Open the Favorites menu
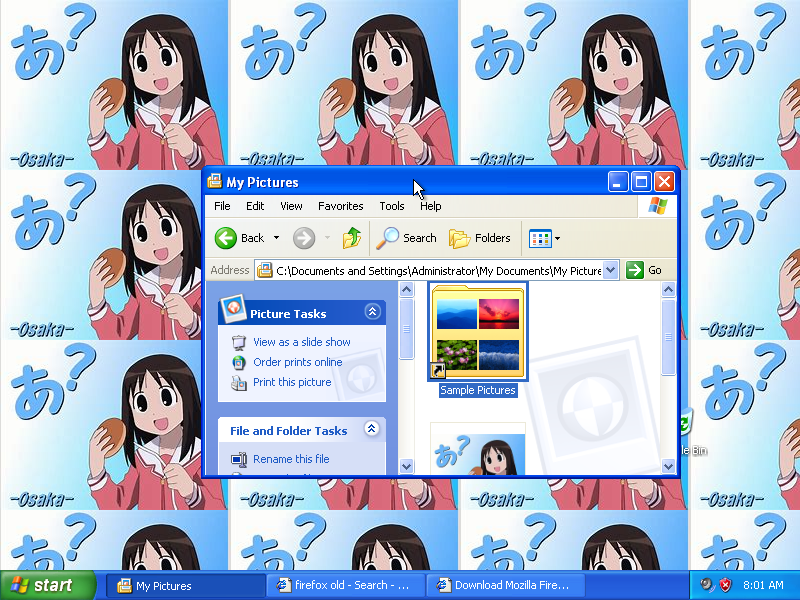Screen dimensions: 800x600 tap(340, 206)
